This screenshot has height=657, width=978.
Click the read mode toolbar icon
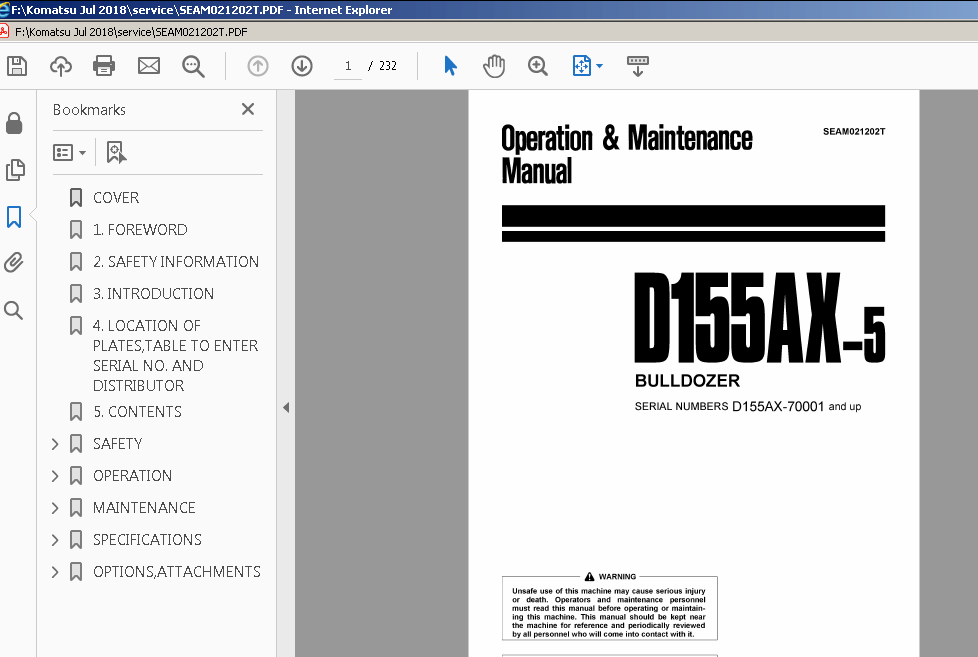637,66
